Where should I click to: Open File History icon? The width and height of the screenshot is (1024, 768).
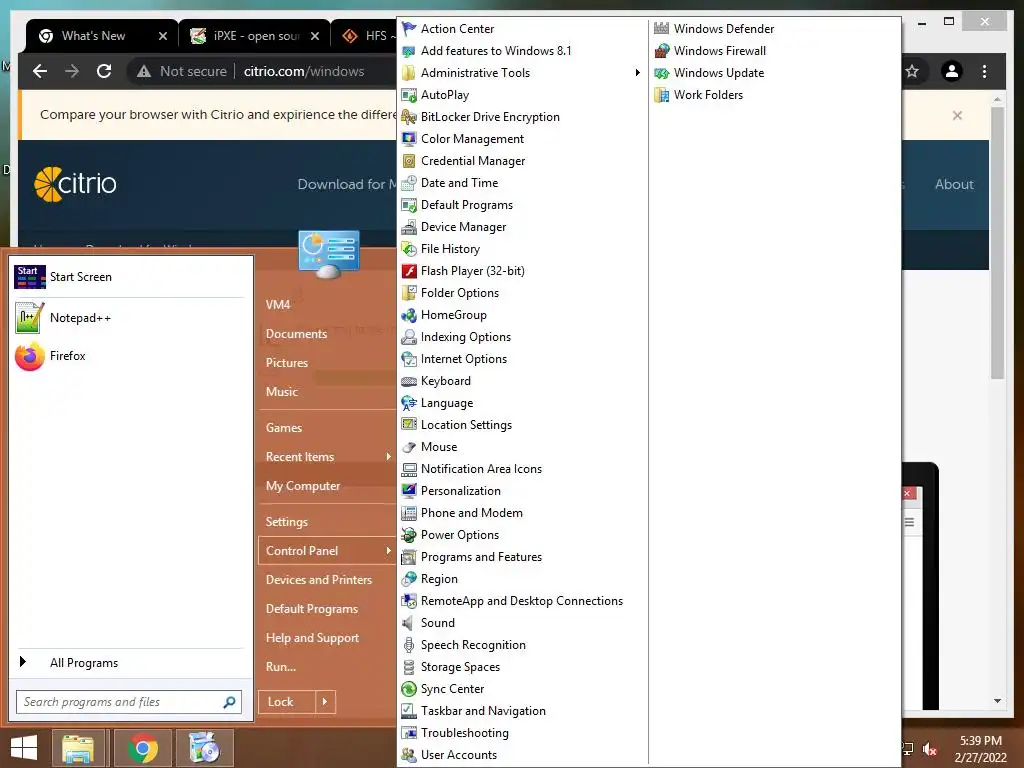pos(409,249)
